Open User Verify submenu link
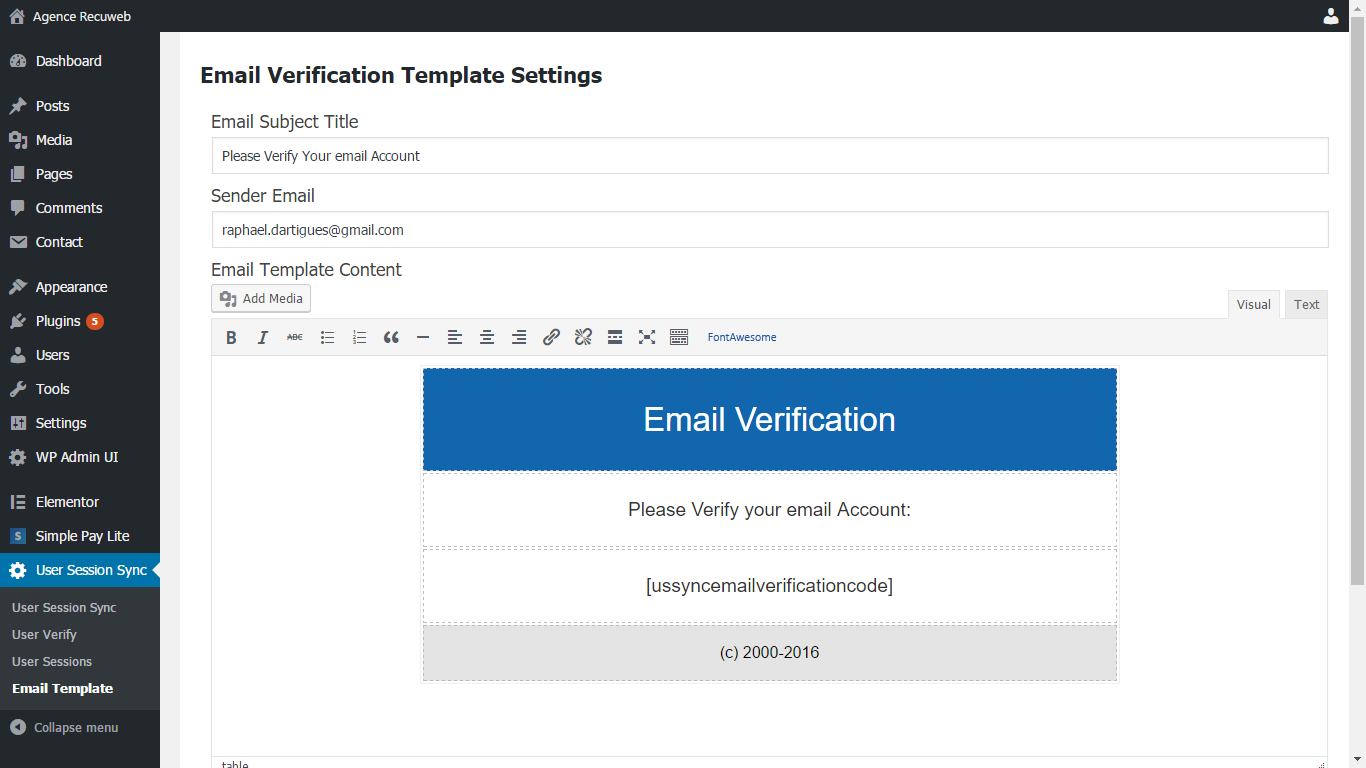This screenshot has height=768, width=1366. pos(44,634)
